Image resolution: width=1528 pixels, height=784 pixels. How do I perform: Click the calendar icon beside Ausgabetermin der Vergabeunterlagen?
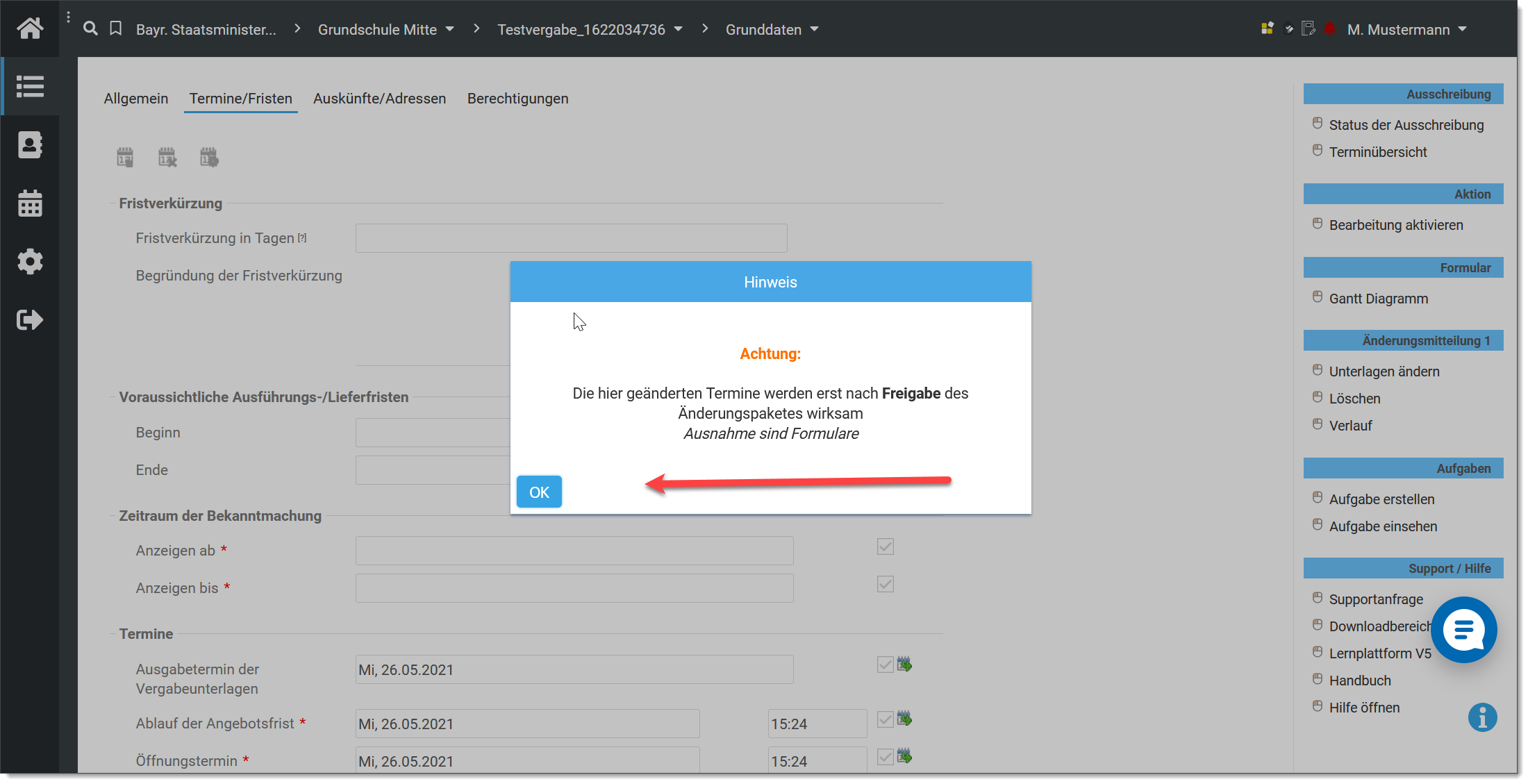(x=904, y=664)
